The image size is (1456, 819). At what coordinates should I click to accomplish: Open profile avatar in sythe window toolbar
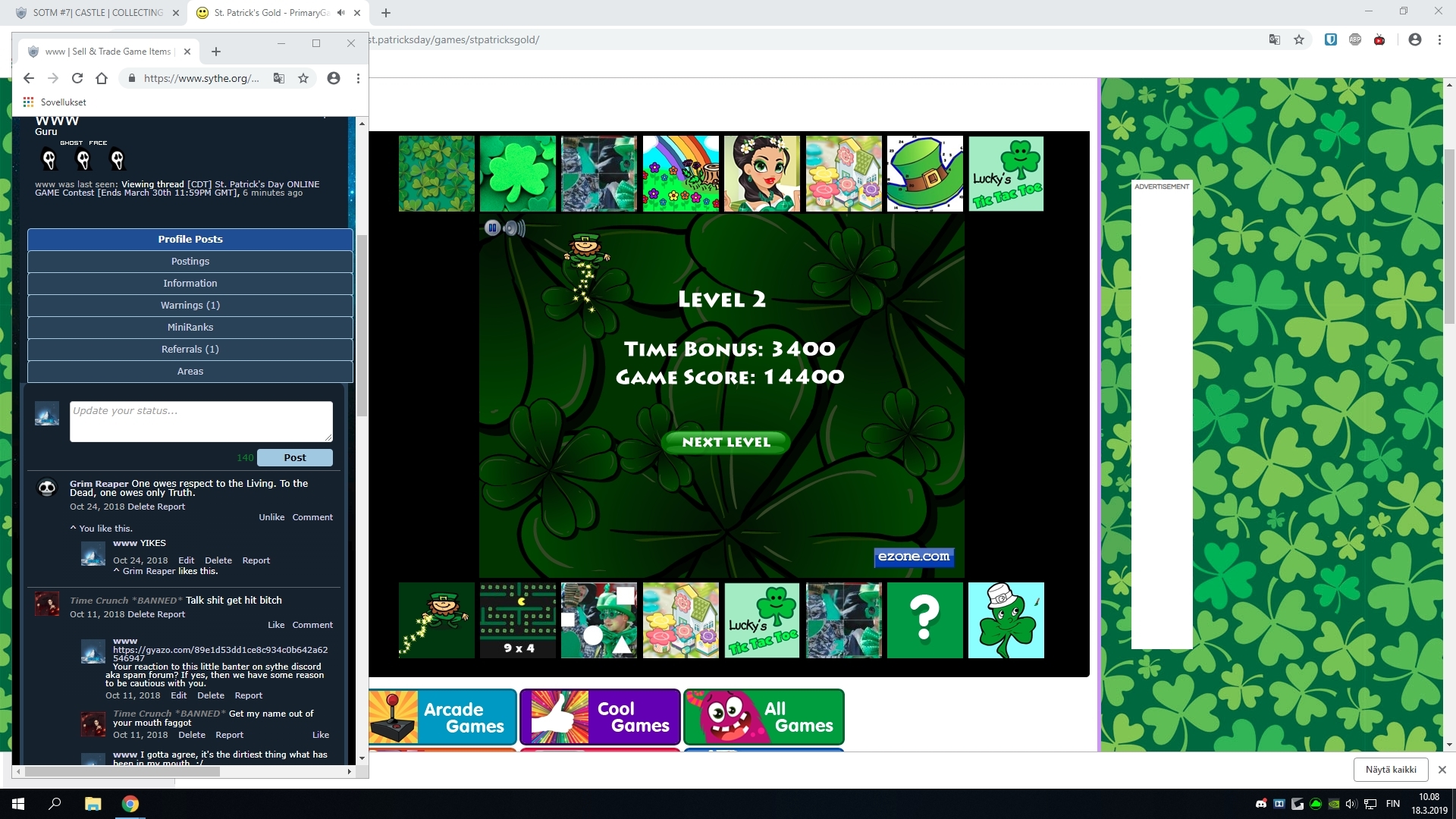(334, 78)
